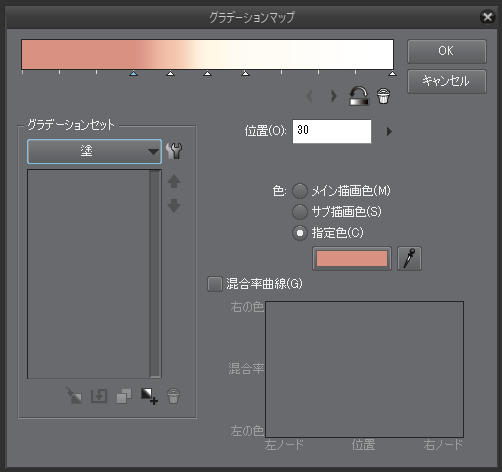Click the OK button
This screenshot has height=472, width=502.
click(x=447, y=51)
